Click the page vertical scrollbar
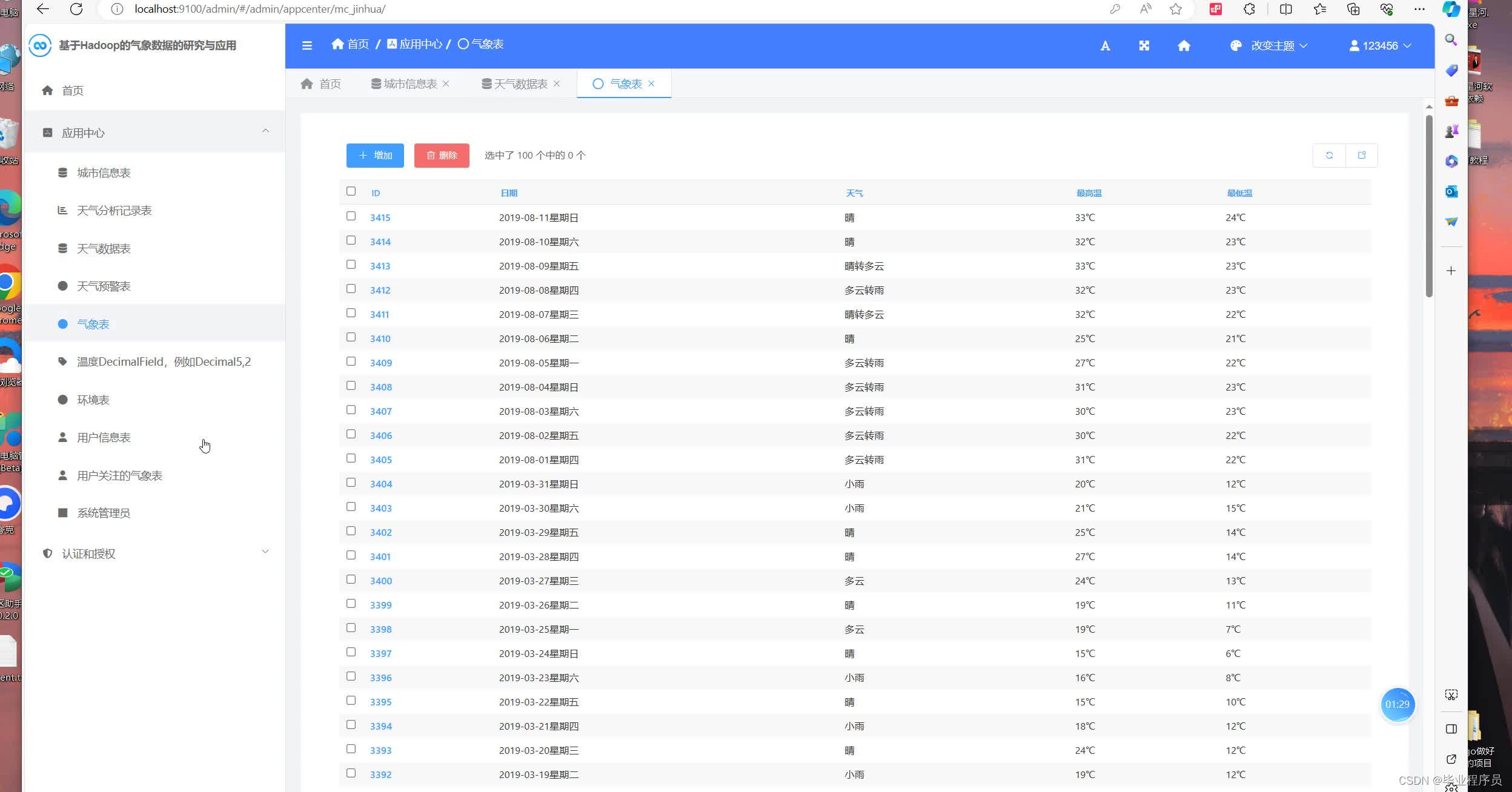This screenshot has height=792, width=1512. (x=1429, y=206)
